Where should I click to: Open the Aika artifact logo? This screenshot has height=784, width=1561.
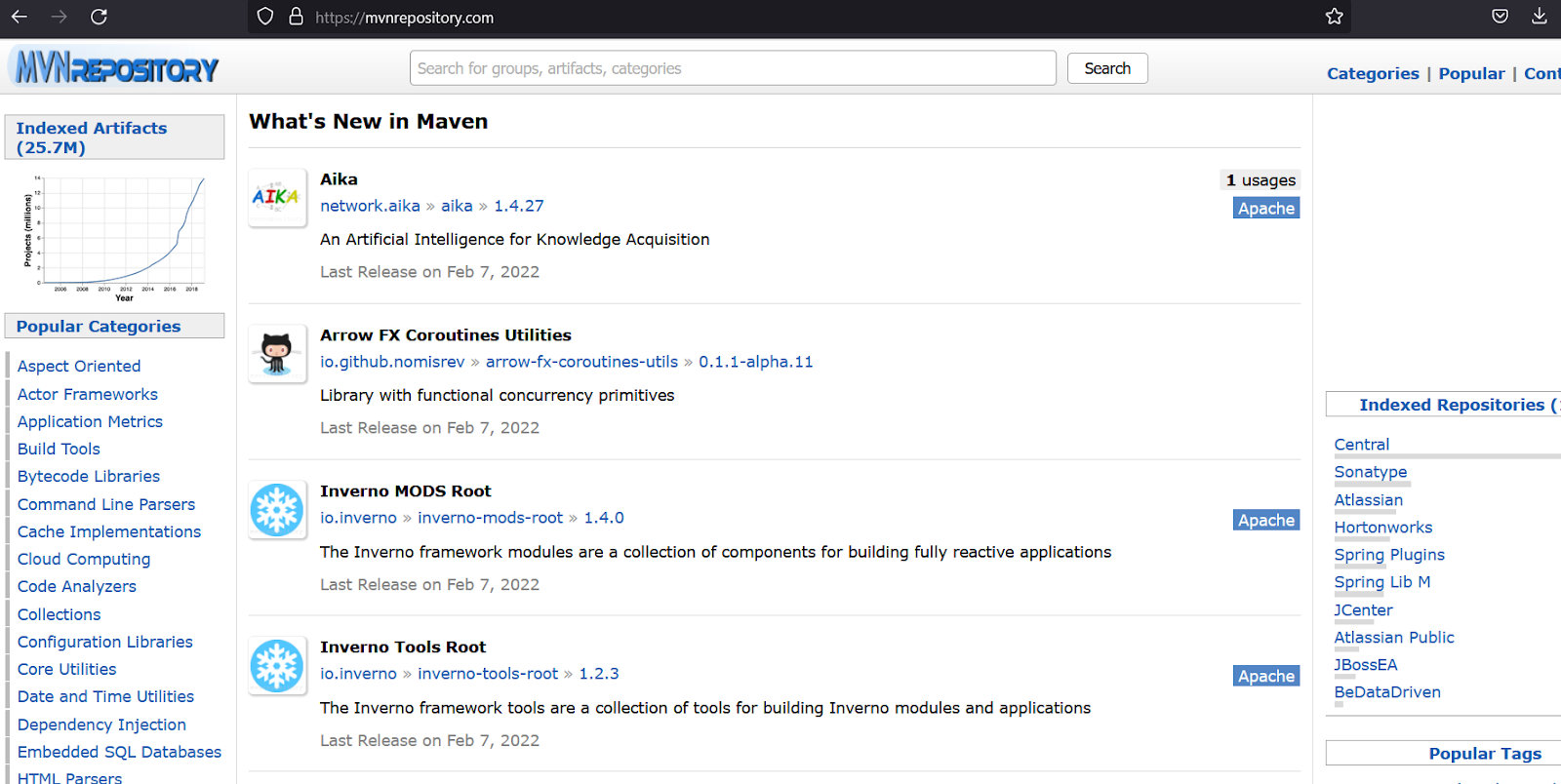pyautogui.click(x=277, y=197)
